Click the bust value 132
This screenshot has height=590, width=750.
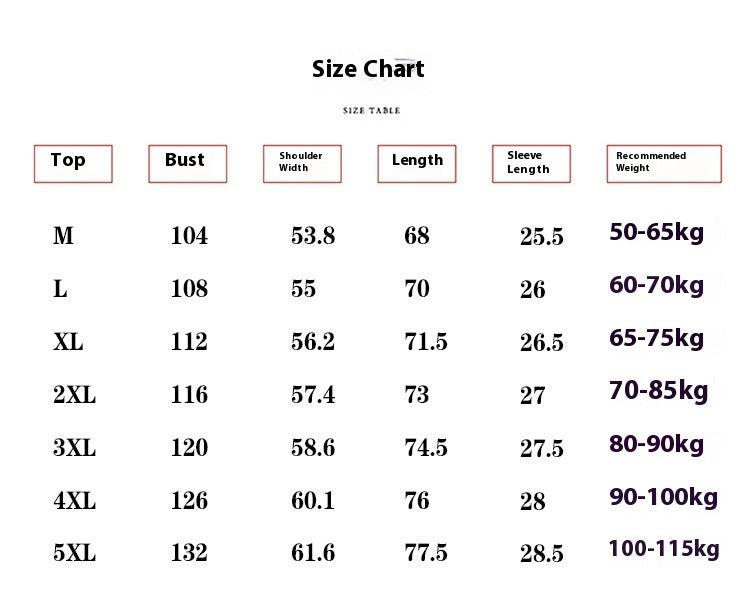pos(189,552)
